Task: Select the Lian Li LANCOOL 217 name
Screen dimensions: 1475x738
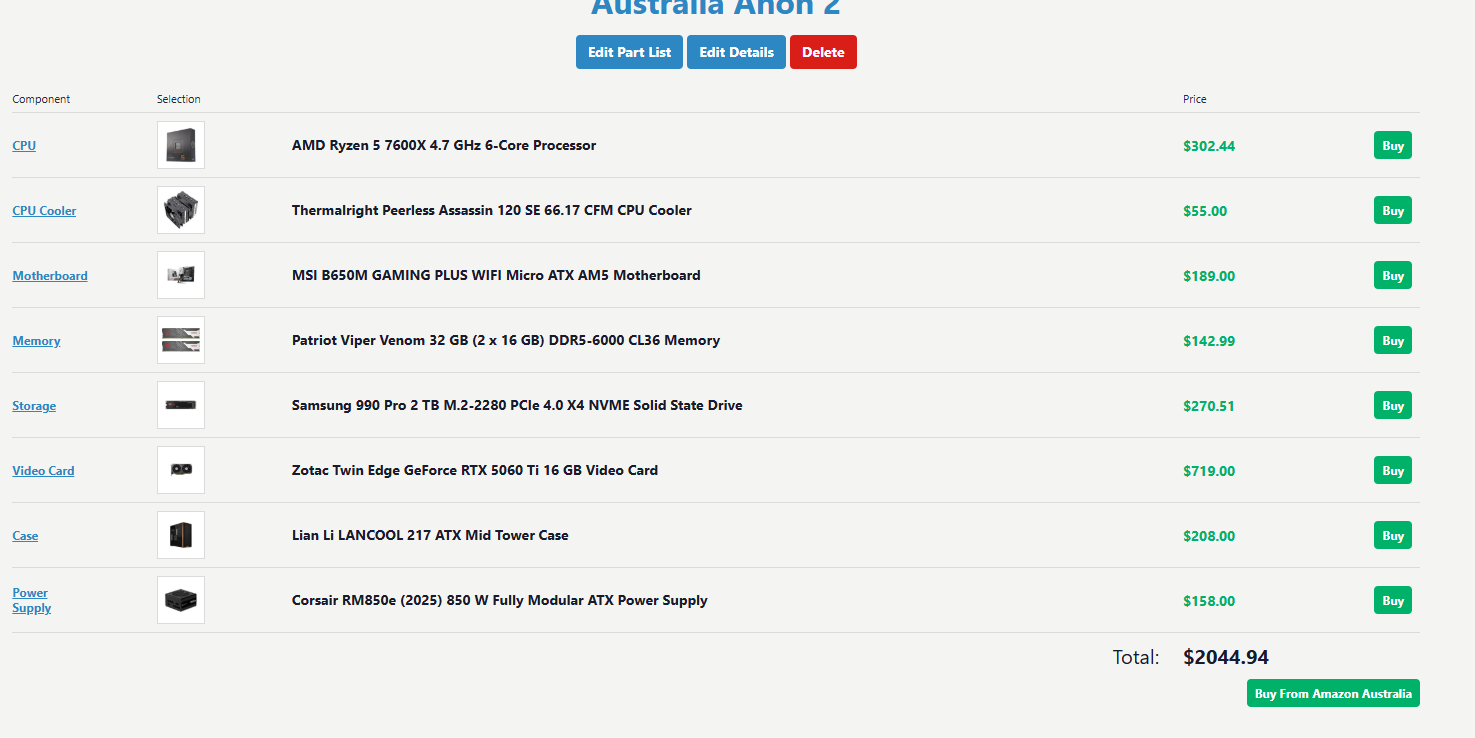Action: [430, 535]
